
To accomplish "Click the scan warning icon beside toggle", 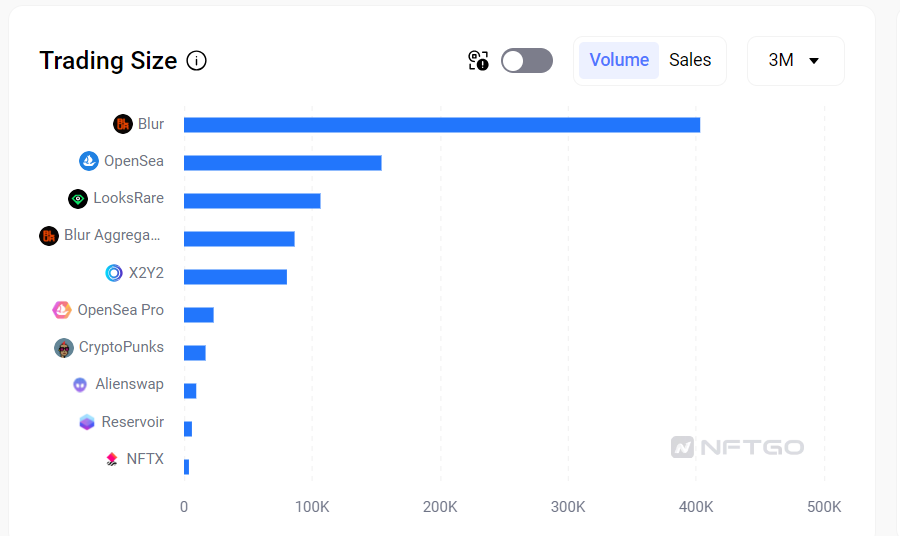I will (478, 61).
